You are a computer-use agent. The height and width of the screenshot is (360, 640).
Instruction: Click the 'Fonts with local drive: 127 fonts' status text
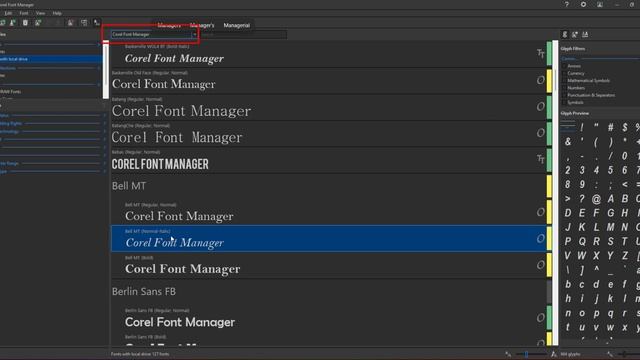(x=140, y=354)
